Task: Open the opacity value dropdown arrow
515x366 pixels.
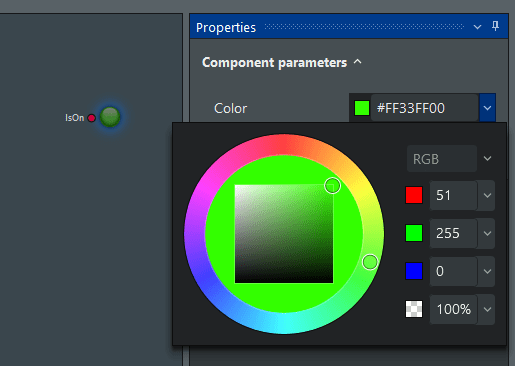Action: click(487, 309)
